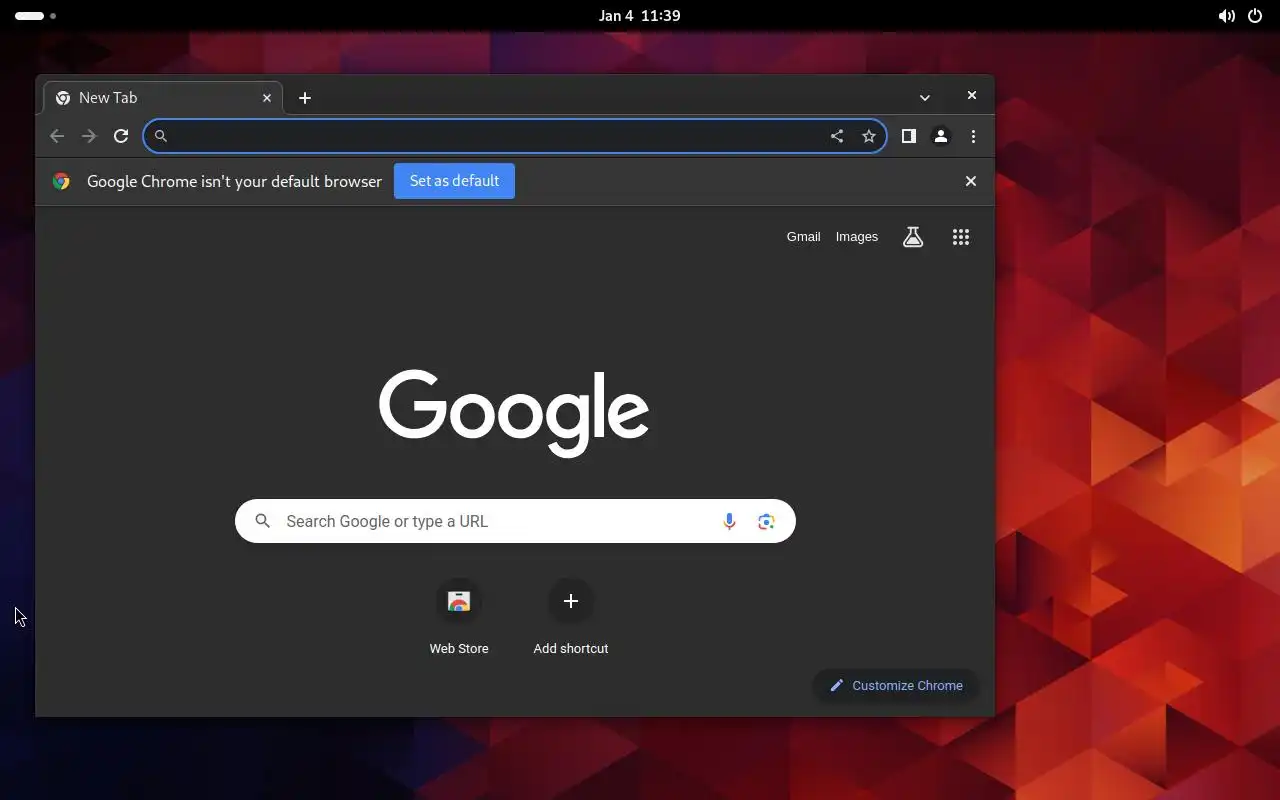Reload the current page

(121, 136)
